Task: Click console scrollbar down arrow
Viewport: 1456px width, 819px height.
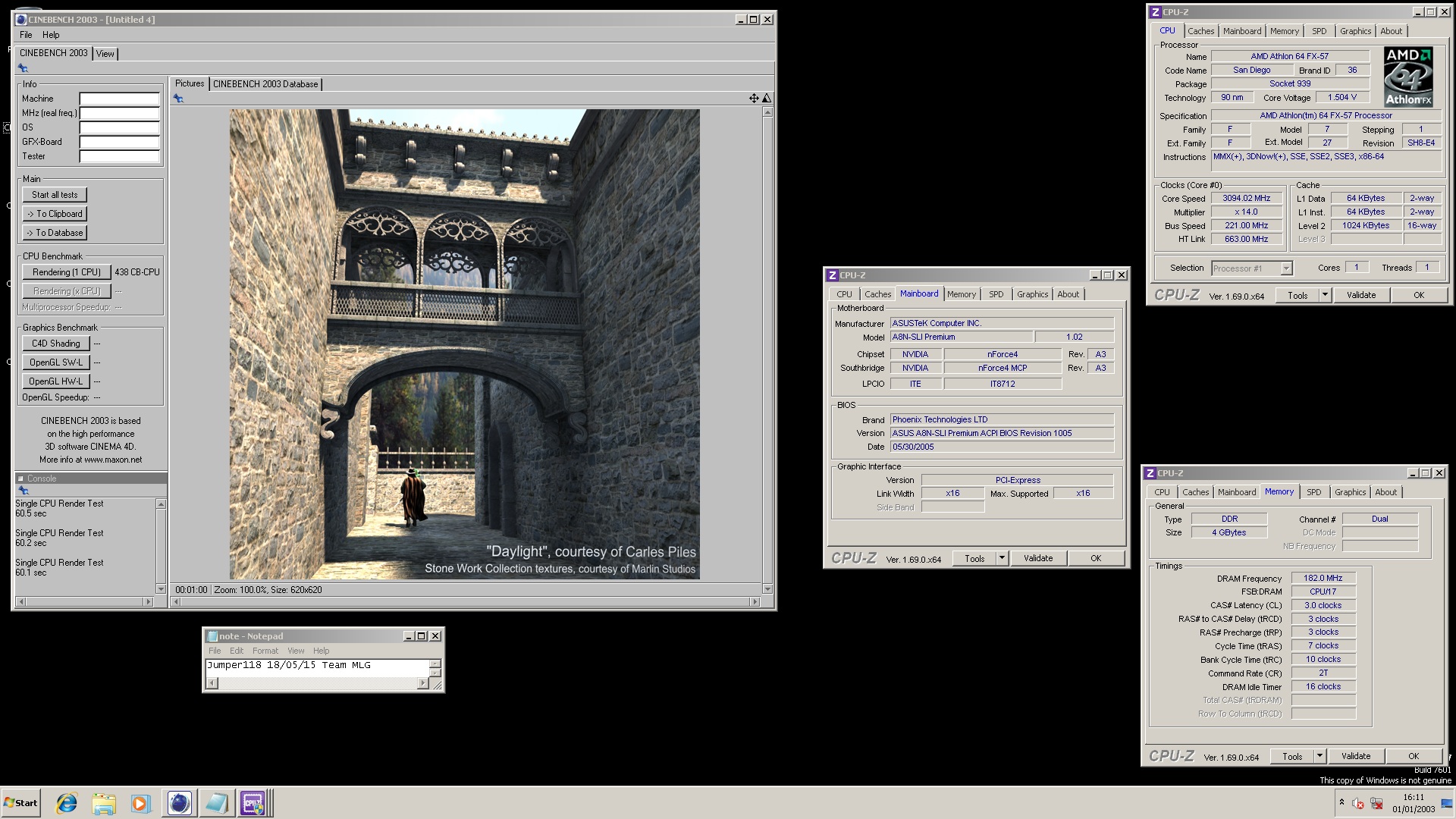Action: point(161,589)
